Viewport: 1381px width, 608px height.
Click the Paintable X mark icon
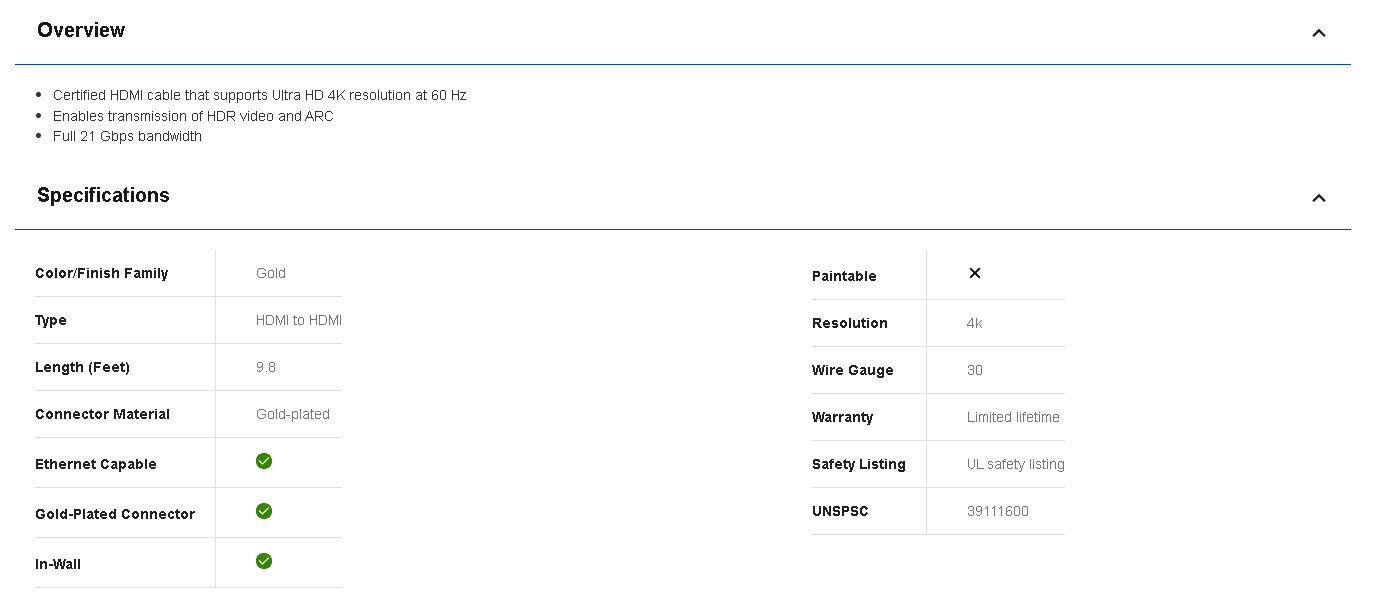(975, 273)
